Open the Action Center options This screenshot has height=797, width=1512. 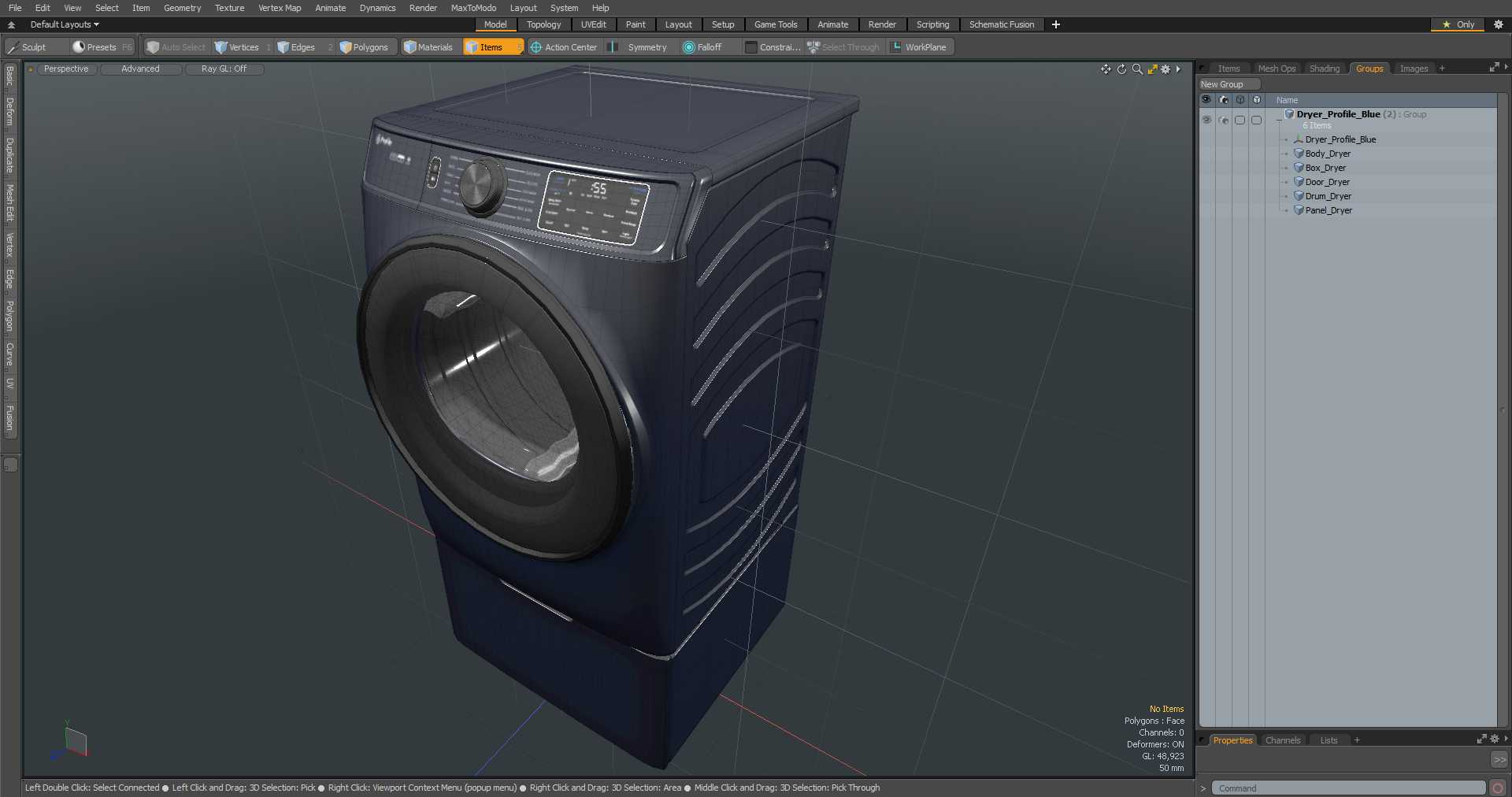coord(564,47)
